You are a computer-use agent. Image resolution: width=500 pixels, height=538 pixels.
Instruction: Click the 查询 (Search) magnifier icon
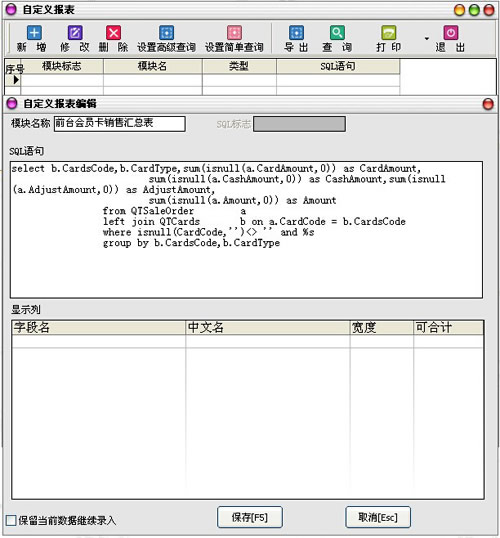(337, 33)
